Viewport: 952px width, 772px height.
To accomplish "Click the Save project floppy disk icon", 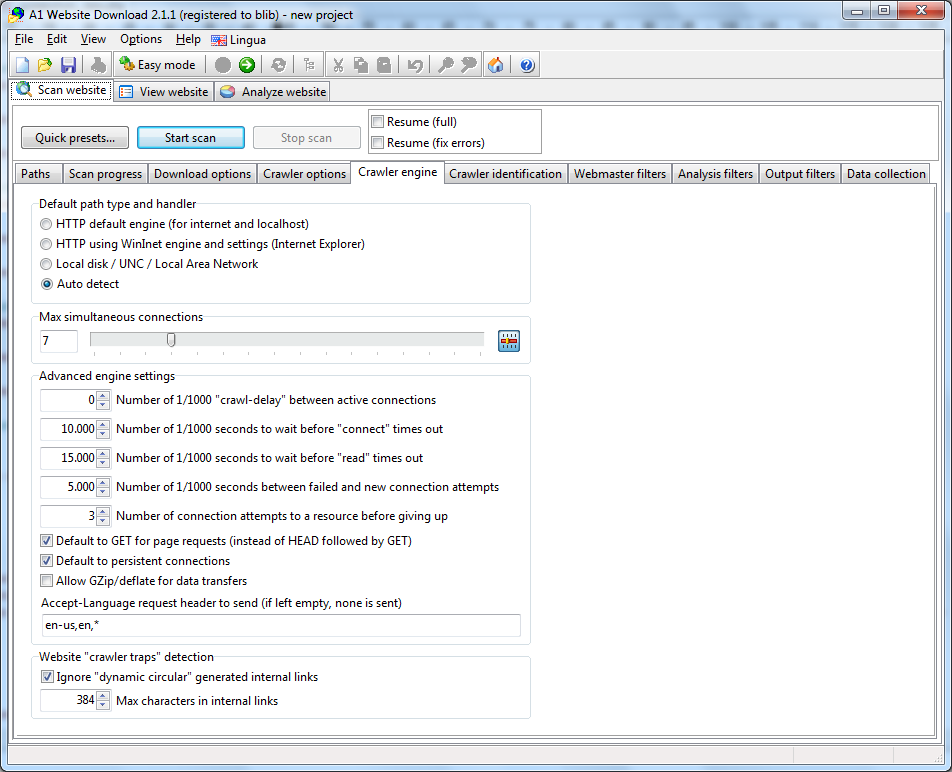I will coord(68,65).
